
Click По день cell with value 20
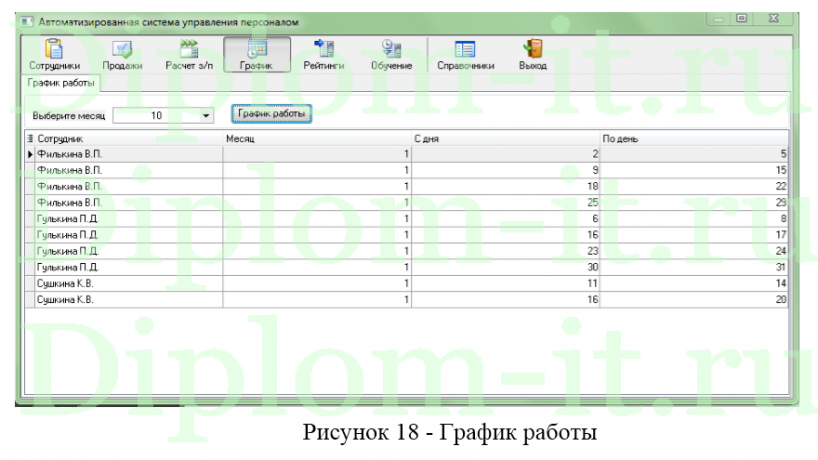coord(694,299)
